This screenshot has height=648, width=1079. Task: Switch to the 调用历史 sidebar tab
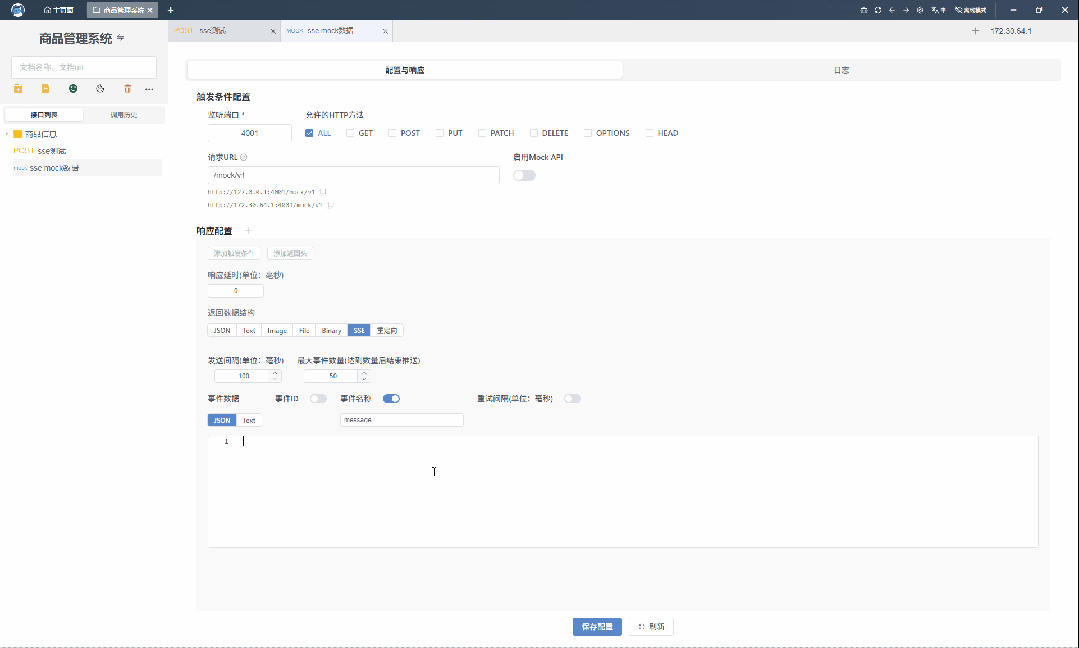click(124, 115)
